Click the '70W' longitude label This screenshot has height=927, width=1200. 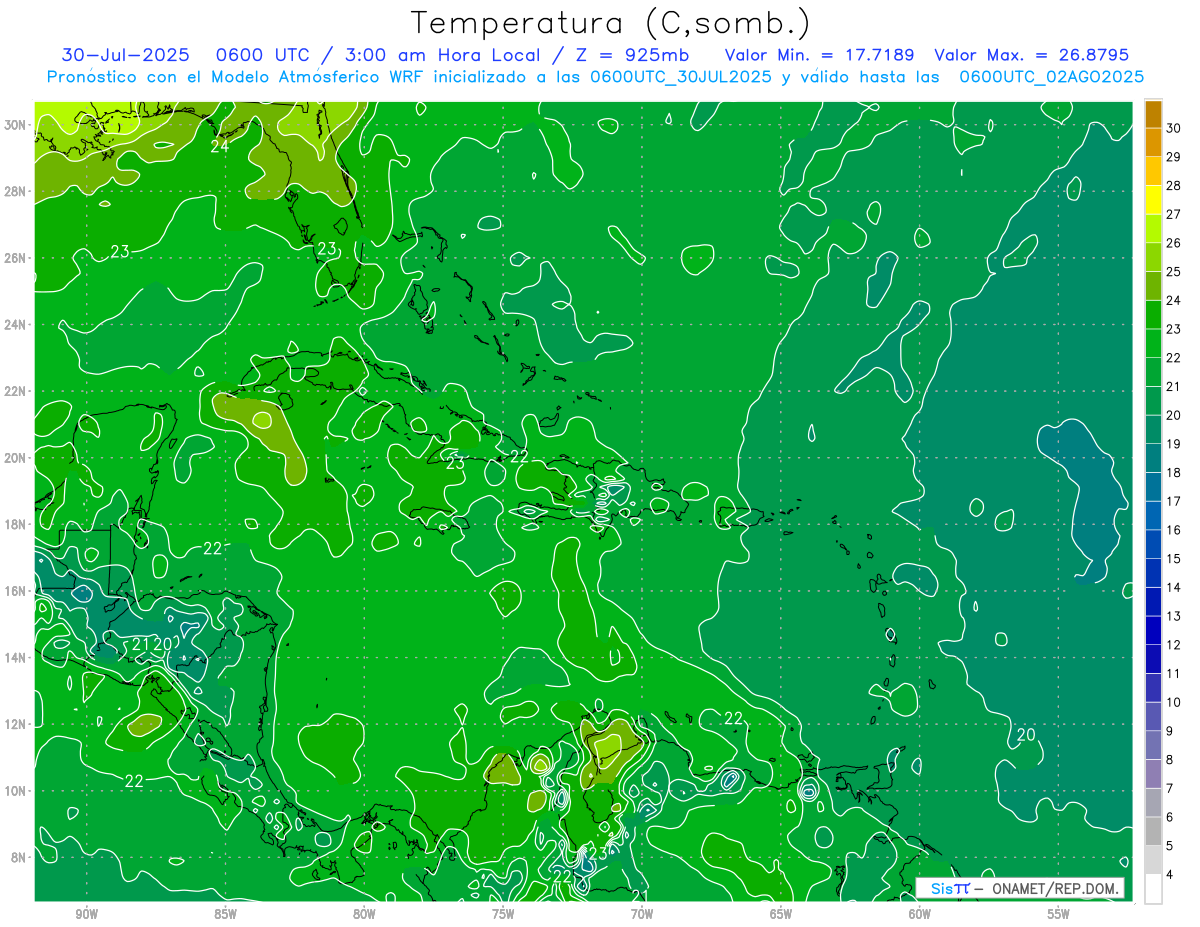[x=642, y=913]
